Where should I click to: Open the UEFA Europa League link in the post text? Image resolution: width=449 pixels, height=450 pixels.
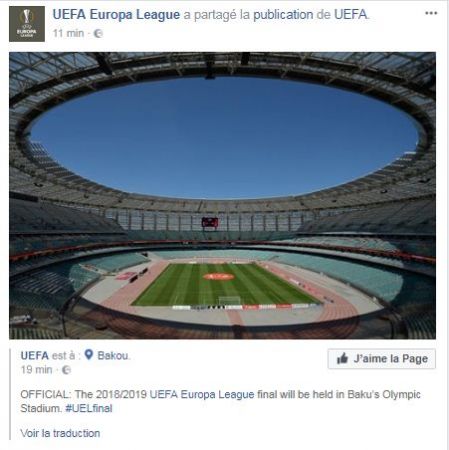pyautogui.click(x=202, y=394)
